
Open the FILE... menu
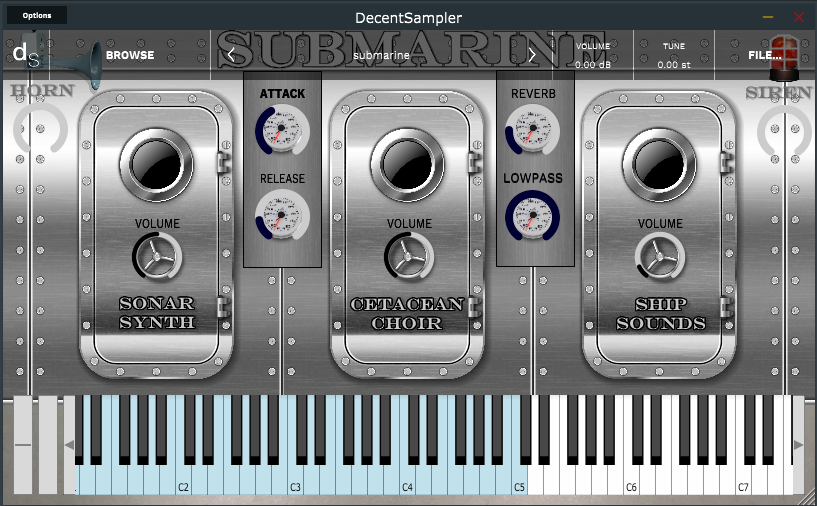click(764, 55)
